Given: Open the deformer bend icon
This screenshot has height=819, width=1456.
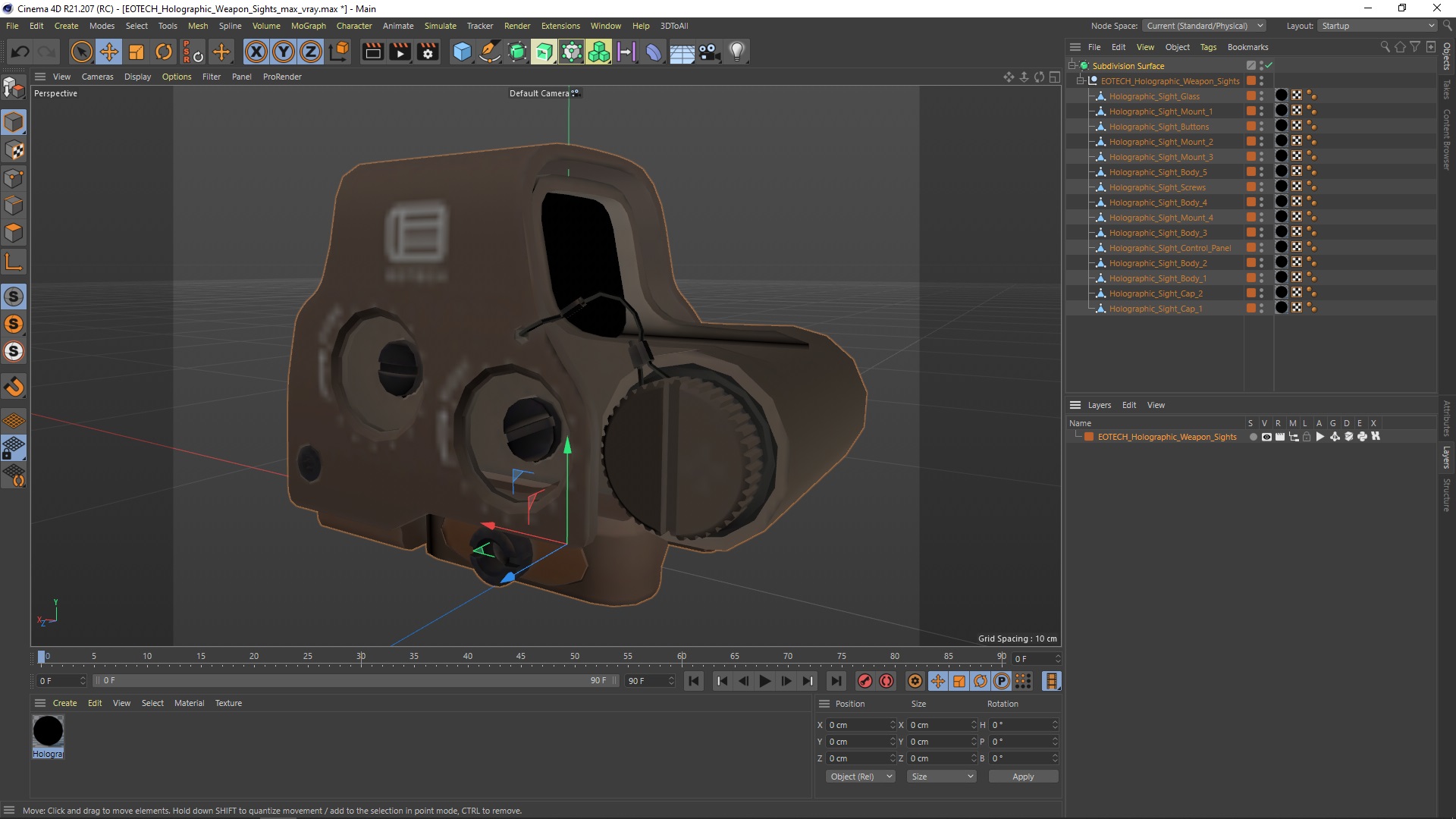Looking at the screenshot, I should coord(654,52).
